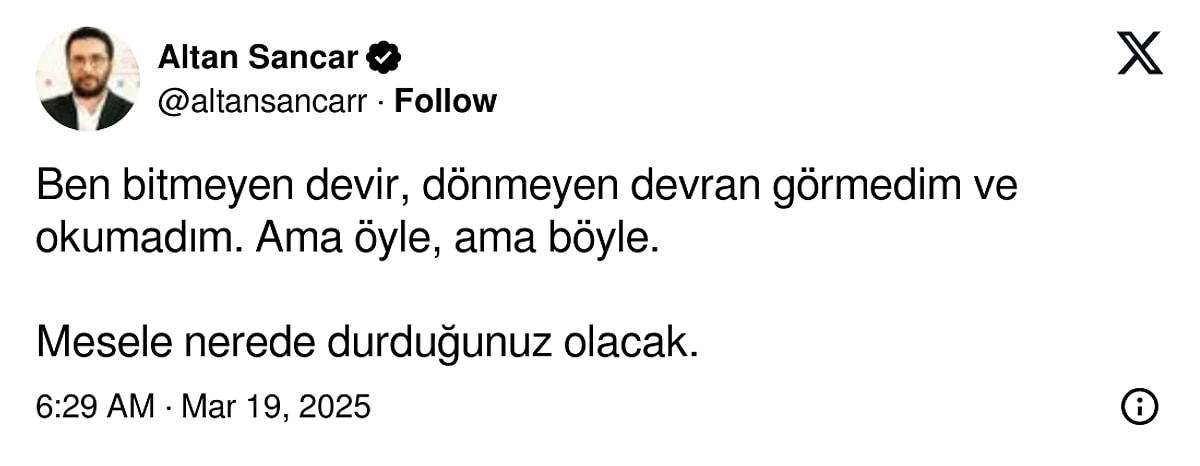This screenshot has height=466, width=1200.
Task: Click the word "durduğunuz" in the tweet
Action: pyautogui.click(x=439, y=343)
